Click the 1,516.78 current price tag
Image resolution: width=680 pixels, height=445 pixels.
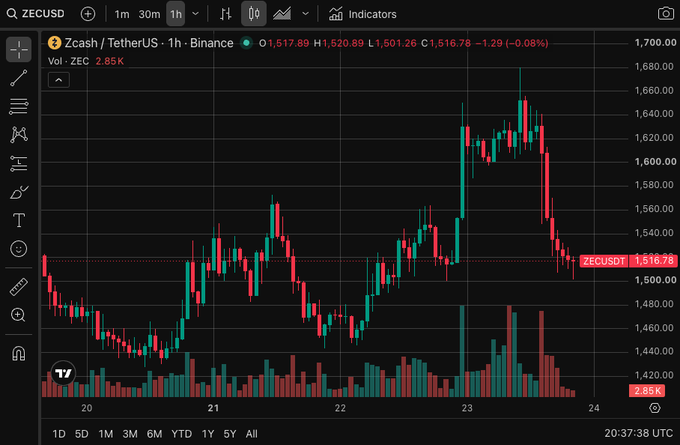pyautogui.click(x=654, y=261)
